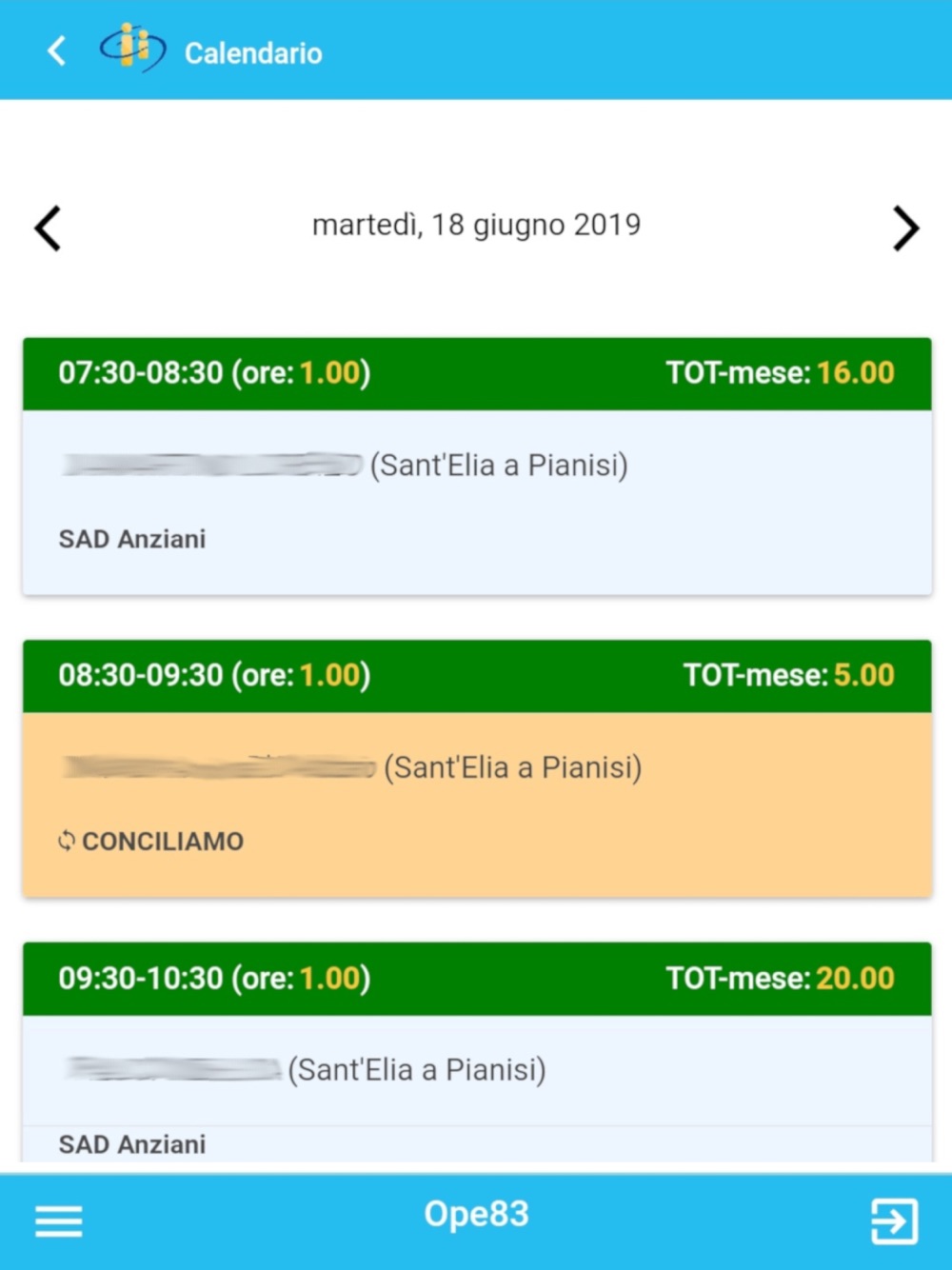The image size is (952, 1270).
Task: Click TOT-mese 5.00 total
Action: tap(789, 676)
